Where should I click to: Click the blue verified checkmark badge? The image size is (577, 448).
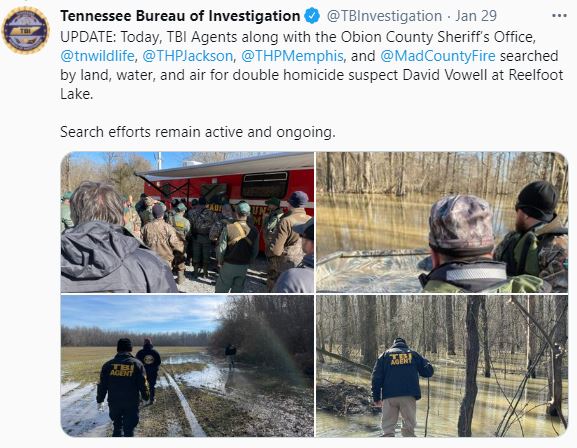(x=312, y=16)
